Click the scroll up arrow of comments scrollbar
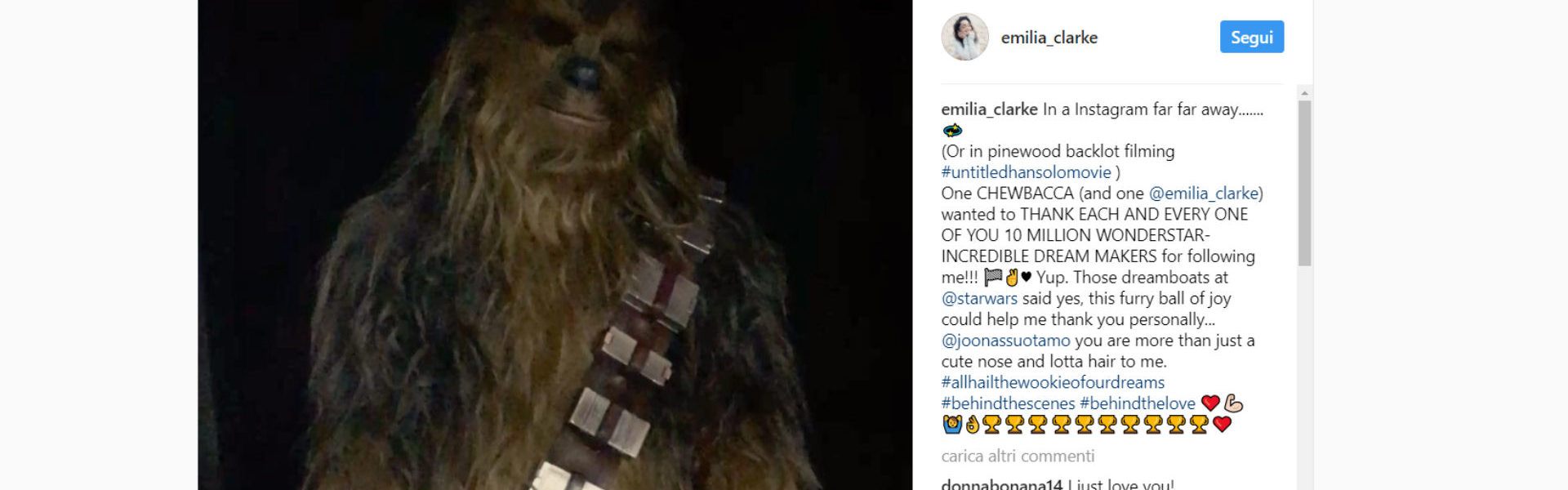This screenshot has width=1568, height=490. click(1304, 92)
